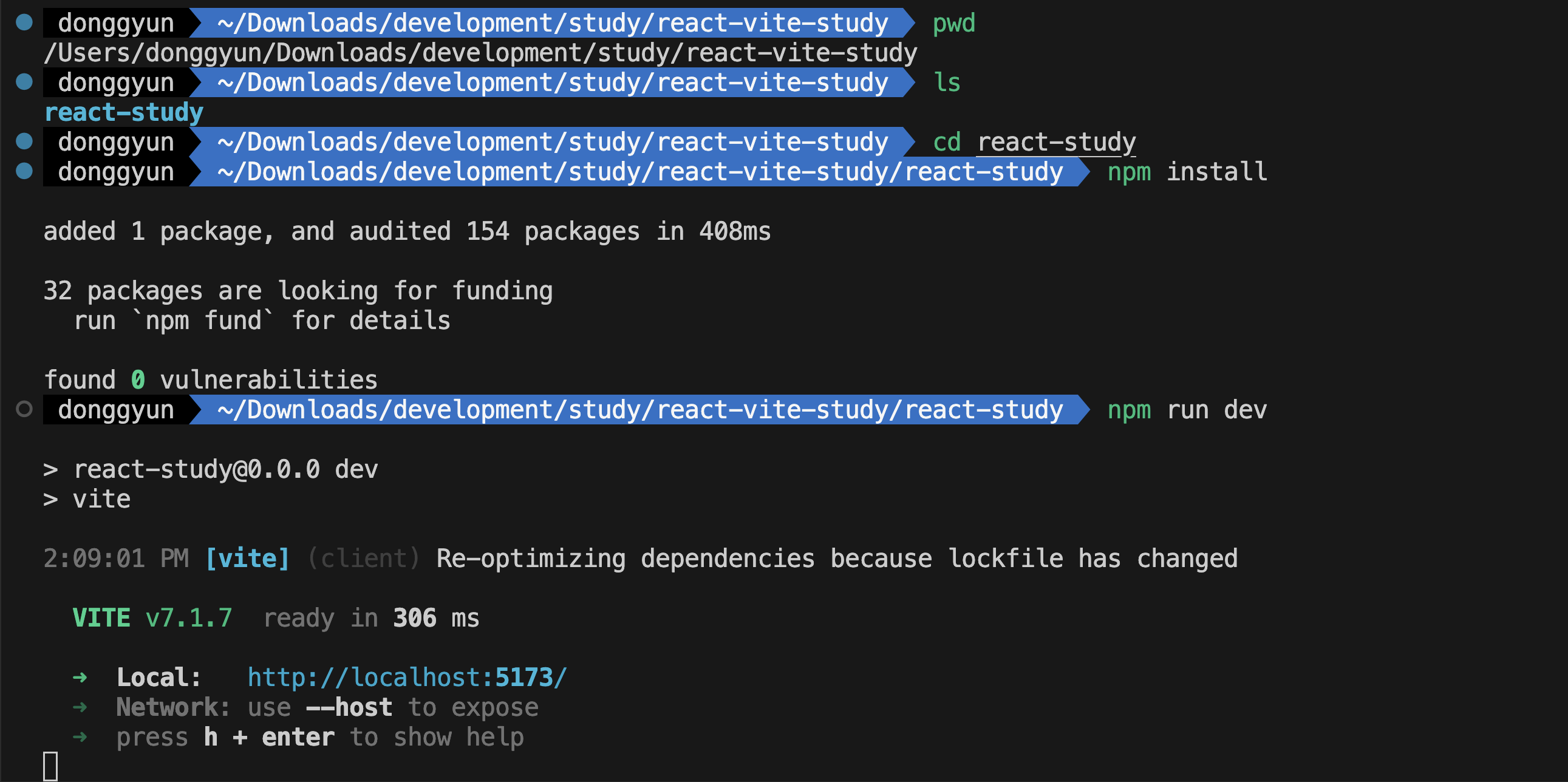This screenshot has height=782, width=1568.
Task: Select the circle beside cd react-study line
Action: point(24,141)
